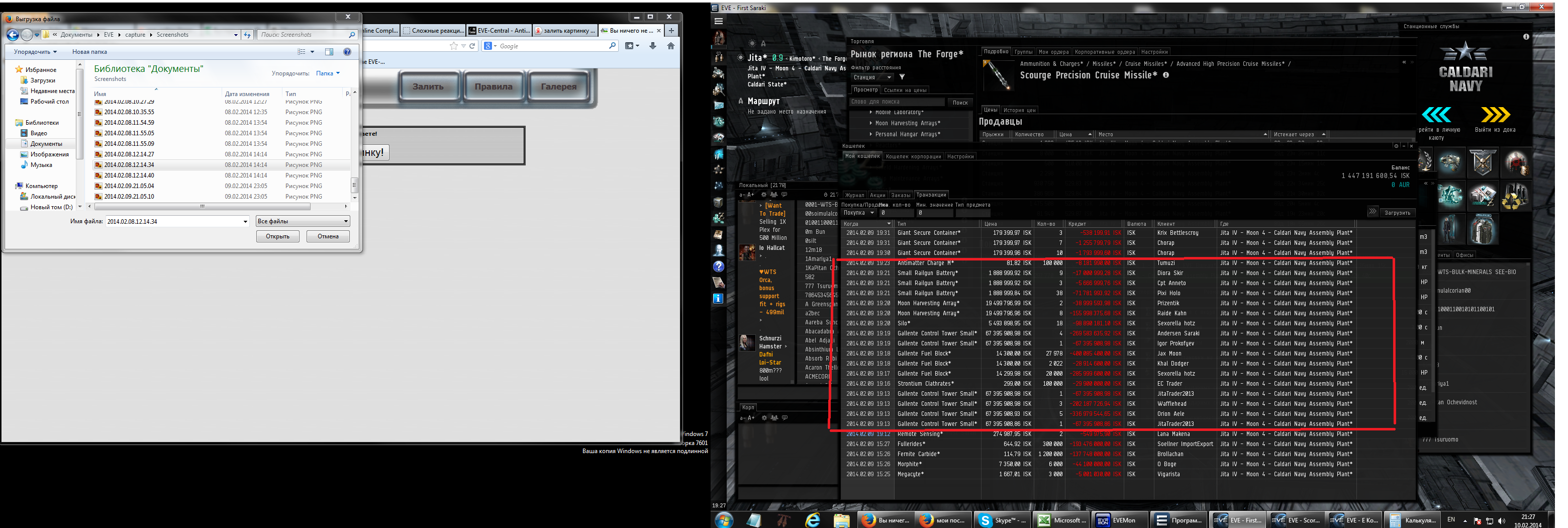Click Отмена button in file dialog

(x=328, y=236)
